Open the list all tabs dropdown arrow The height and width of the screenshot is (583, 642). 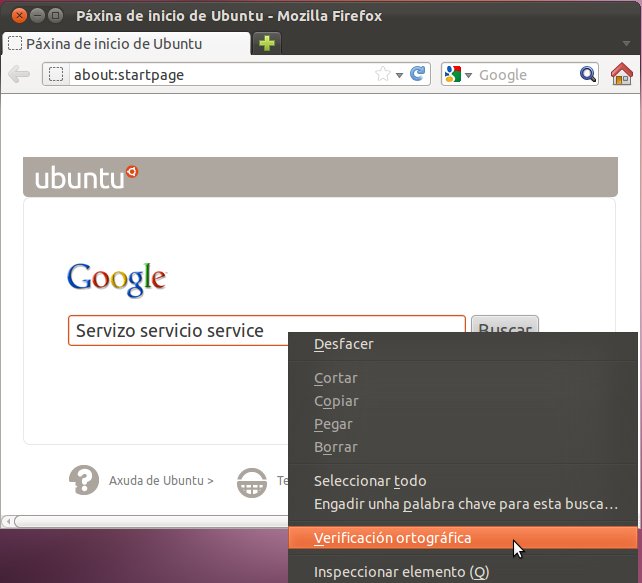(x=626, y=43)
